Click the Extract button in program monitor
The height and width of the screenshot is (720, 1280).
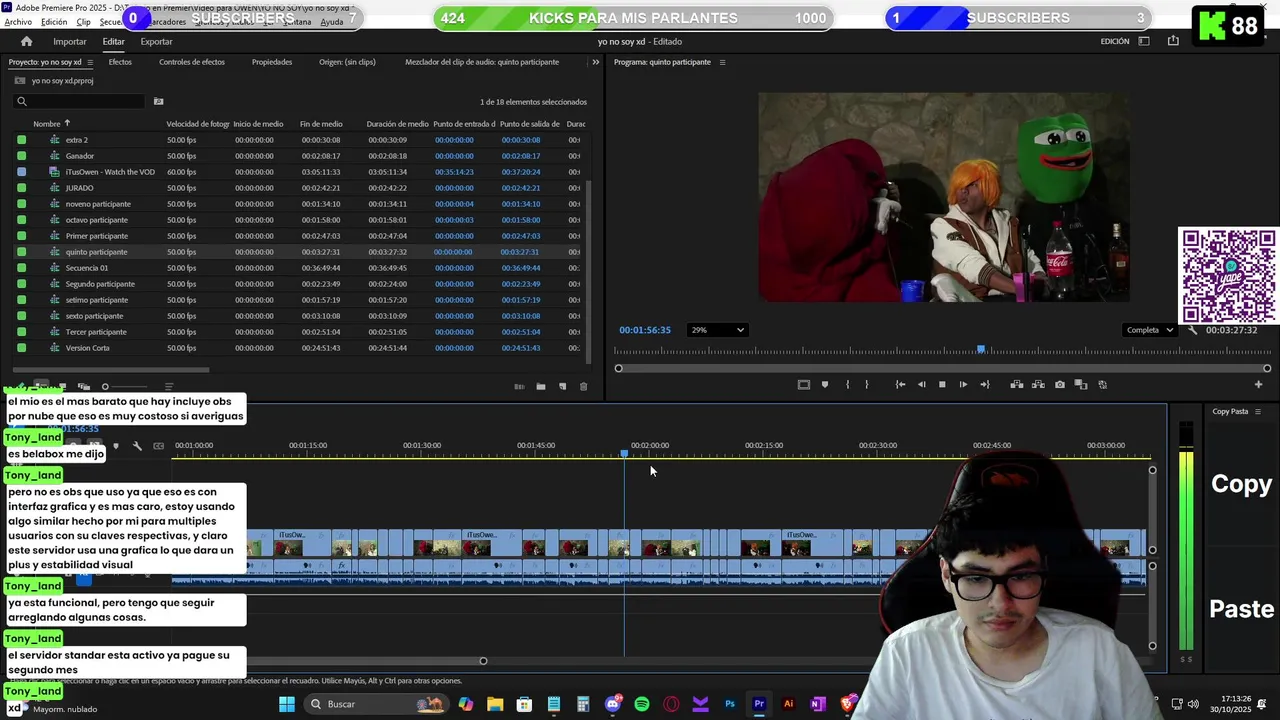click(x=1038, y=385)
